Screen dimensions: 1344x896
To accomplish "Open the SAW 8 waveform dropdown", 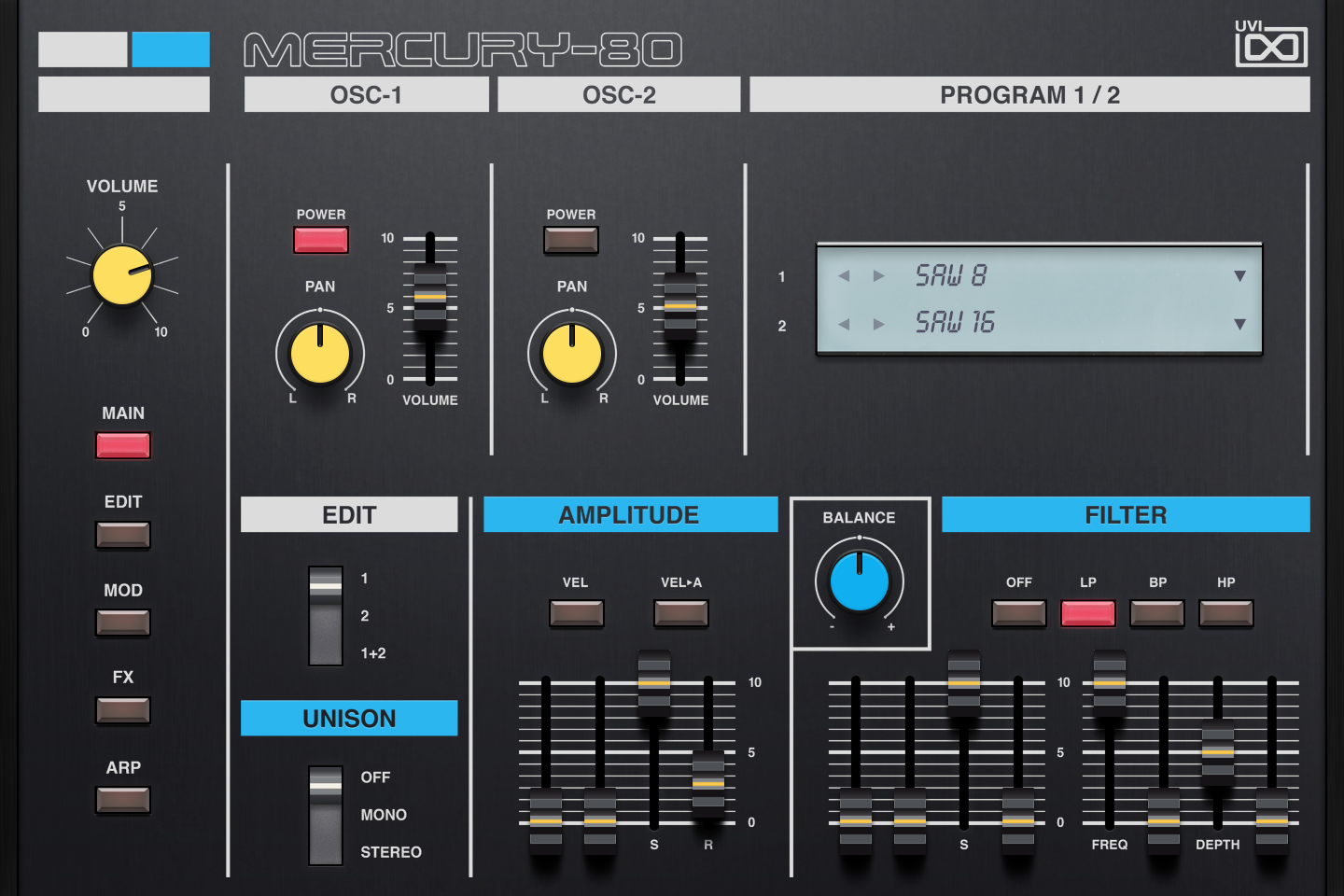I will coord(1240,275).
